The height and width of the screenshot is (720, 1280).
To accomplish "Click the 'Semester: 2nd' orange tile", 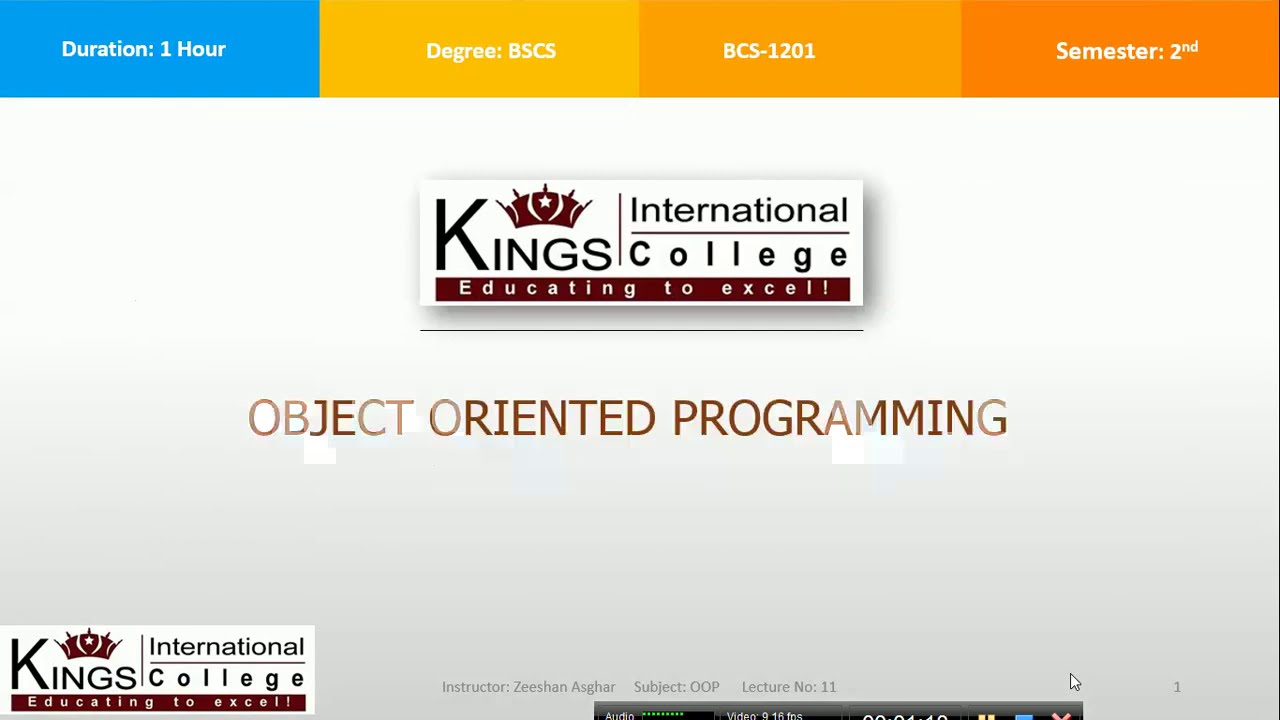I will click(x=1120, y=49).
